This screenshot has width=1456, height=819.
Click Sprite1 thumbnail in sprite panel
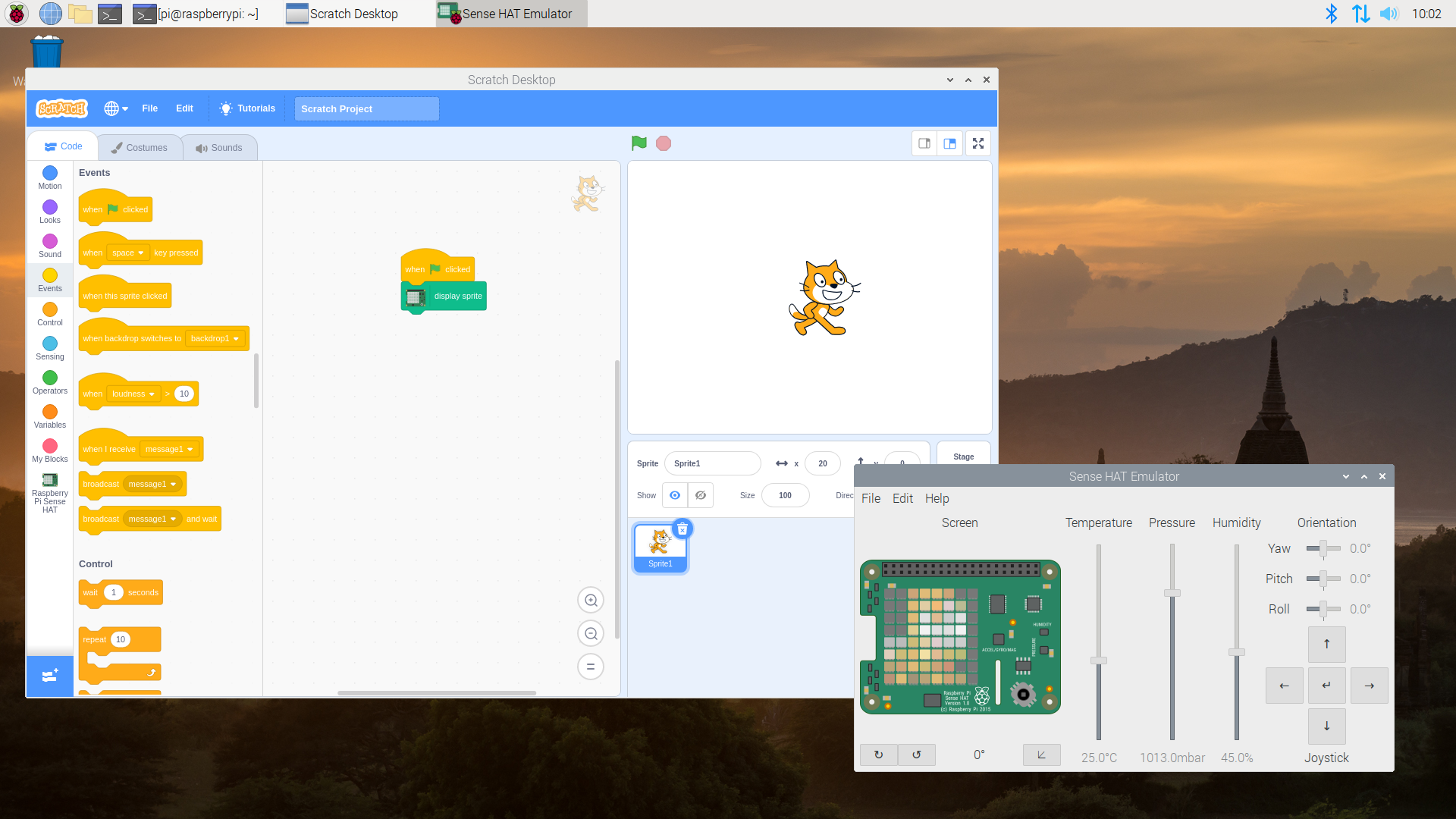660,545
